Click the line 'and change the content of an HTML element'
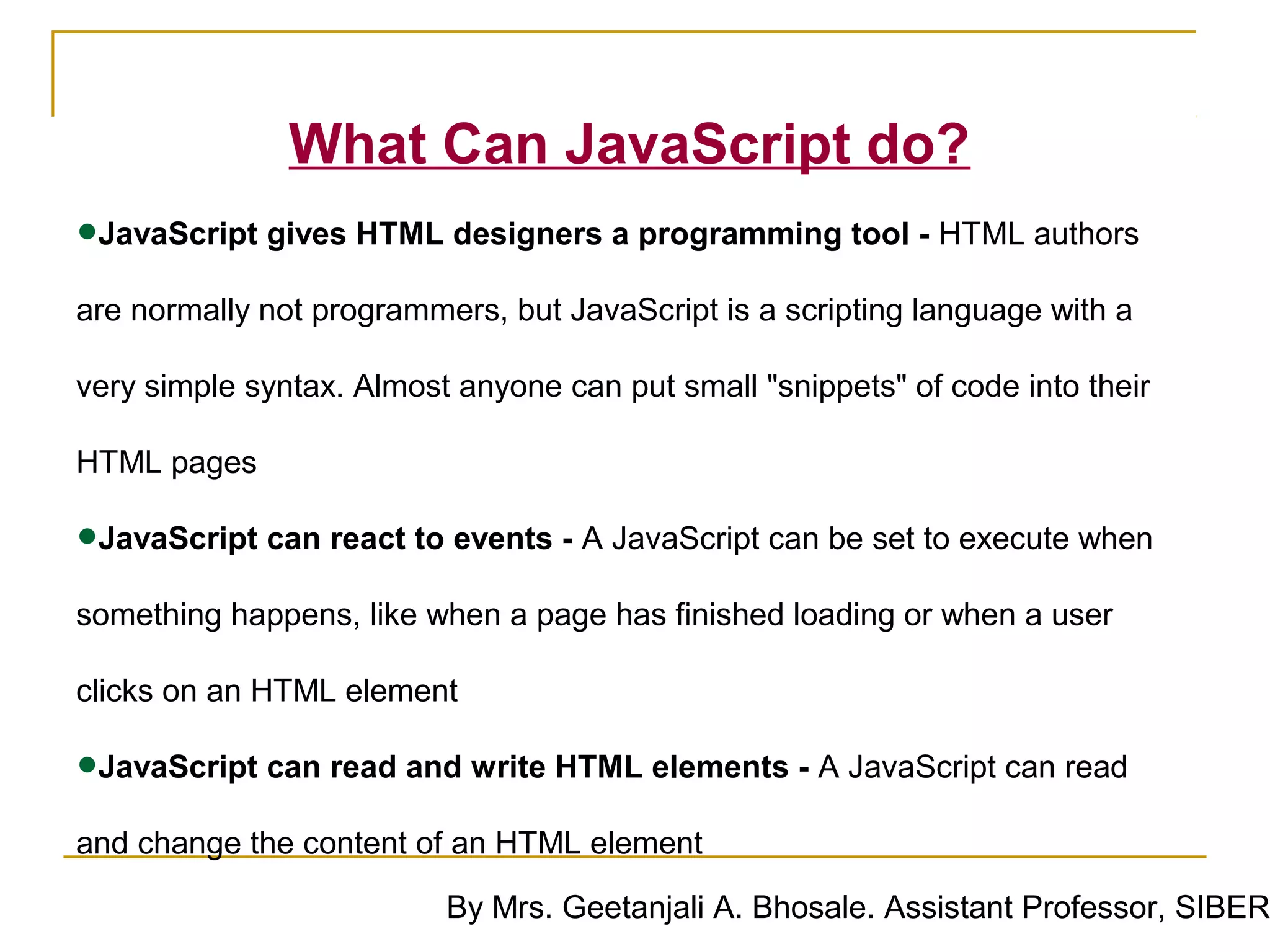 click(x=389, y=843)
